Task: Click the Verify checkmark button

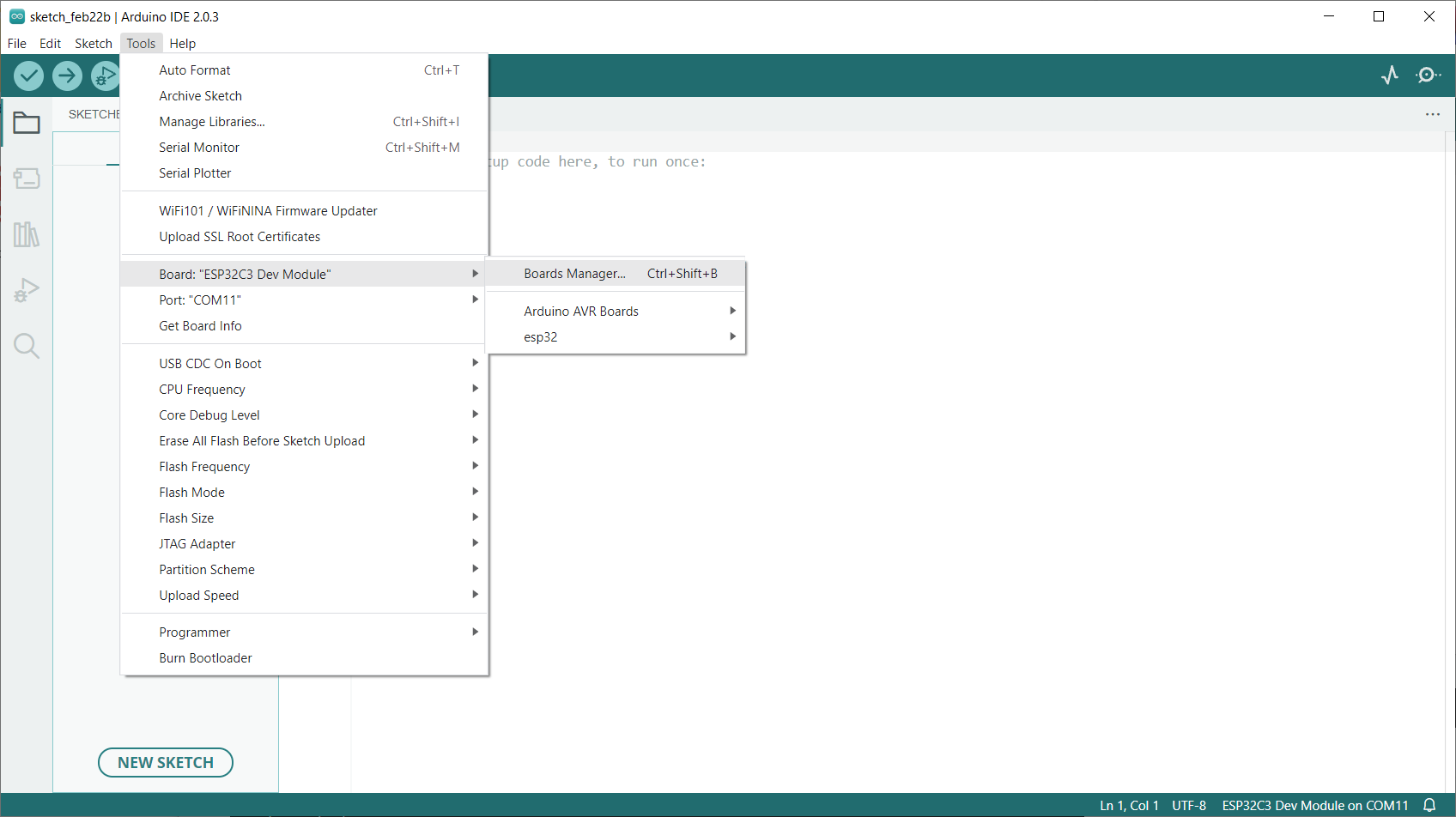Action: (29, 76)
